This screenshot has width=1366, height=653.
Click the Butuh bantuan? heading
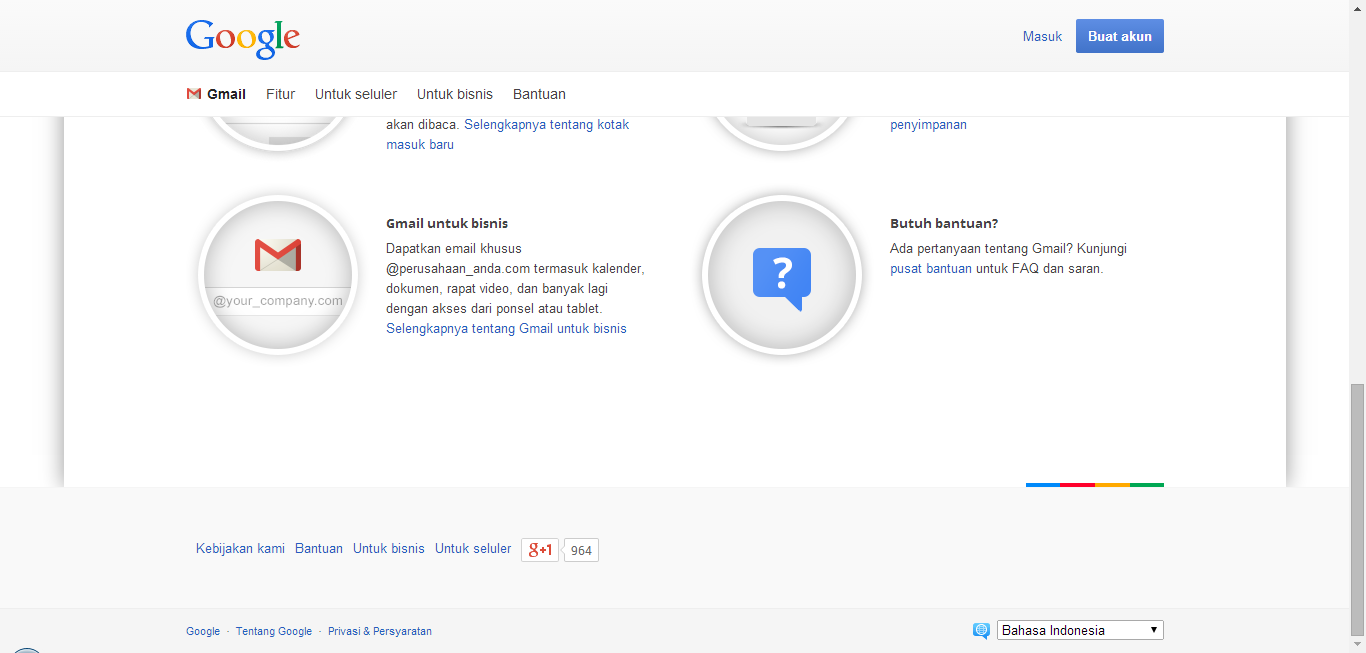944,223
